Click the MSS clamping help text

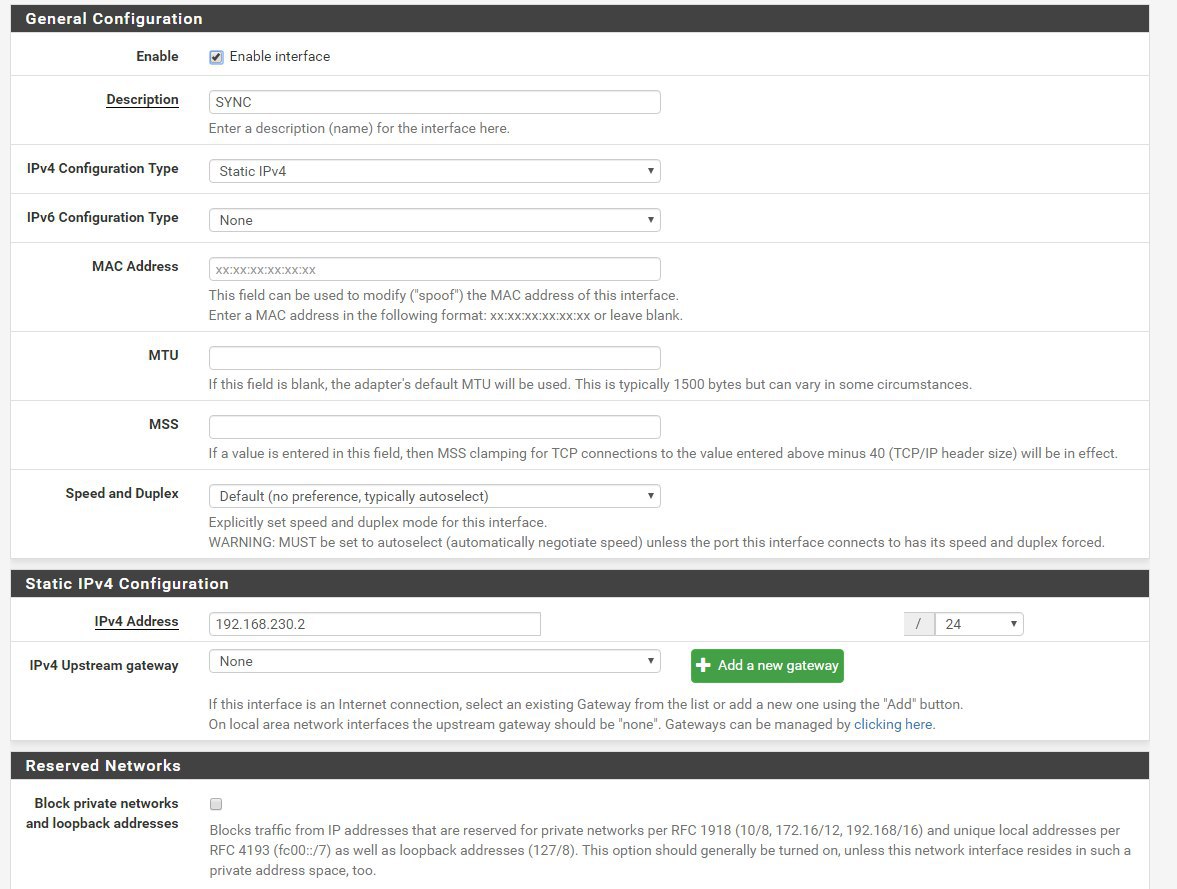pos(663,454)
